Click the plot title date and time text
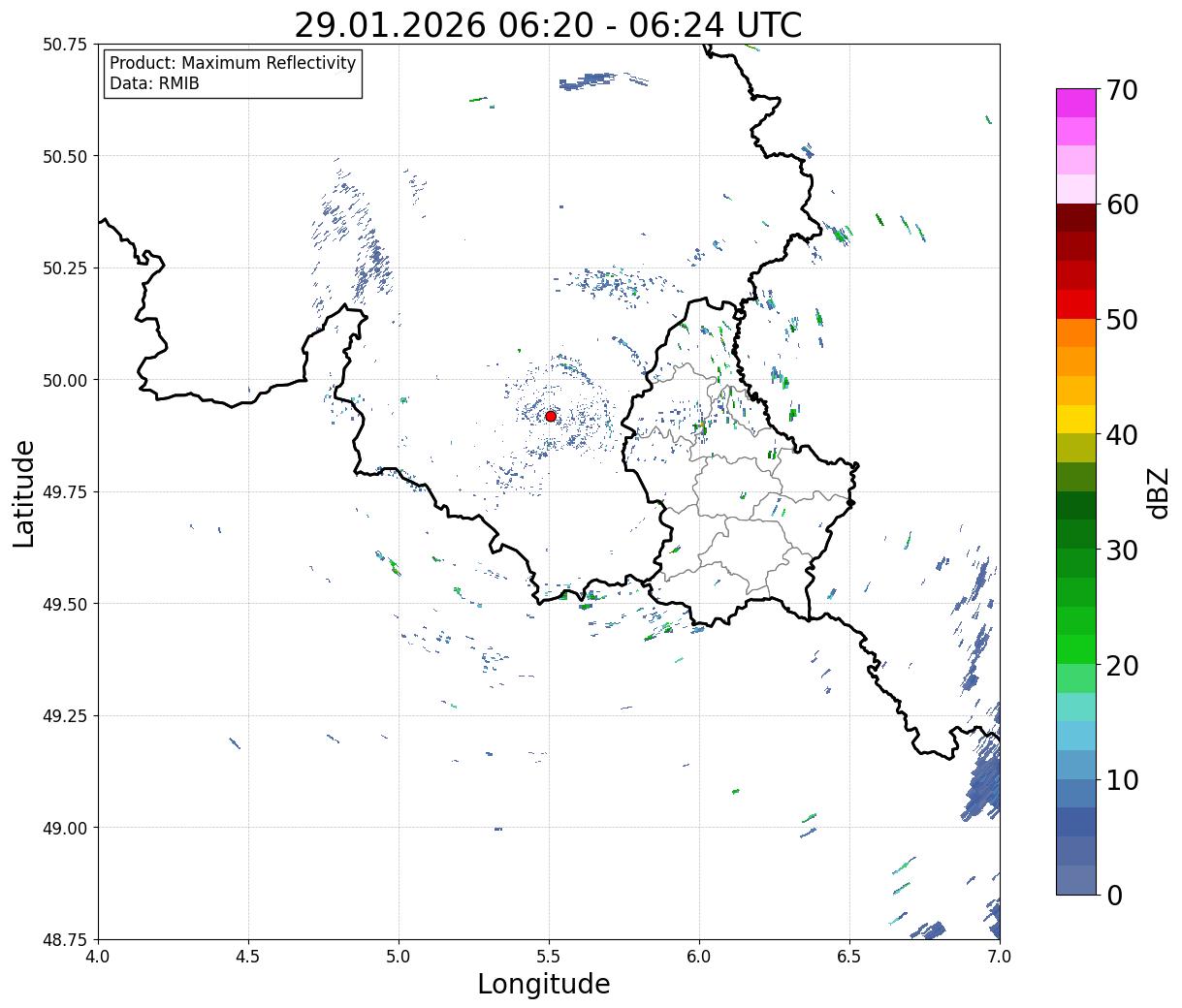This screenshot has height=1008, width=1182. (548, 25)
